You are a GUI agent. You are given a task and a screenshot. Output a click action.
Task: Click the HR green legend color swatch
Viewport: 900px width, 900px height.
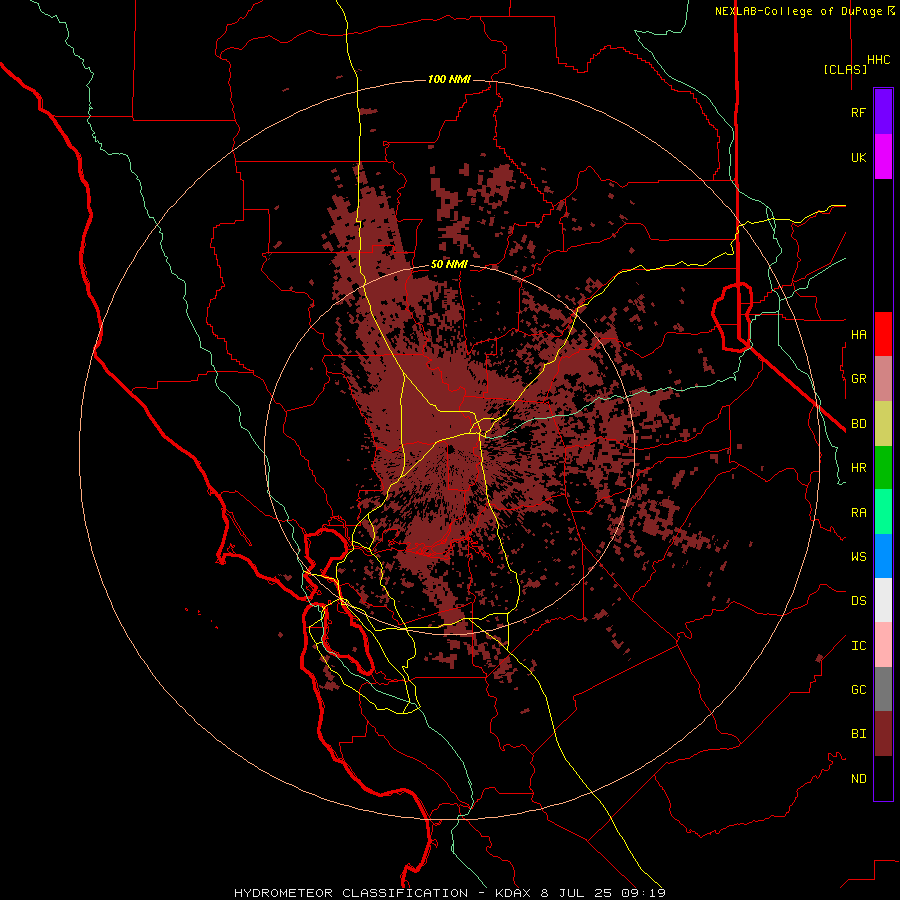click(883, 468)
